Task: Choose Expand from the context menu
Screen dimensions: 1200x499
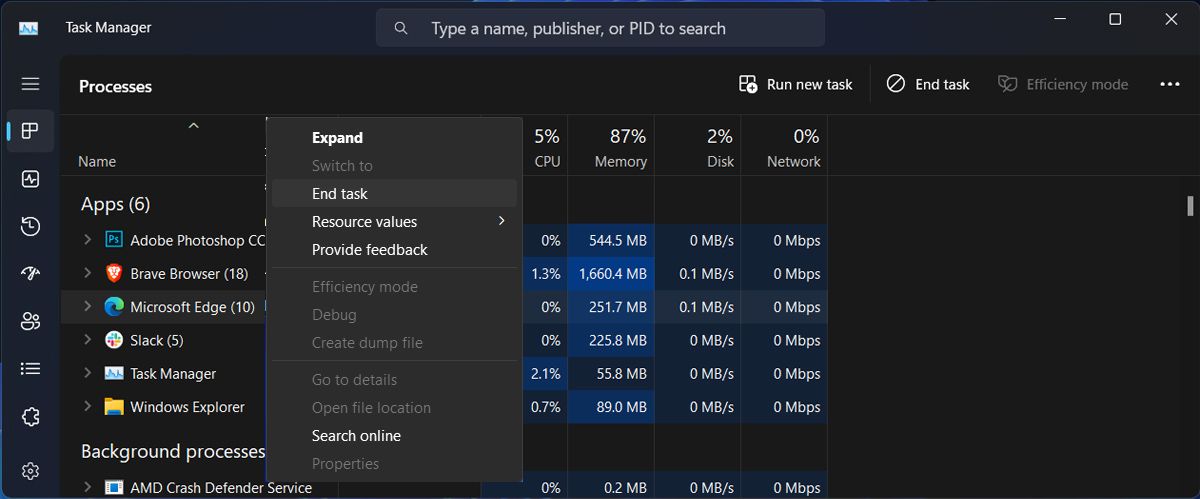Action: 394,138
